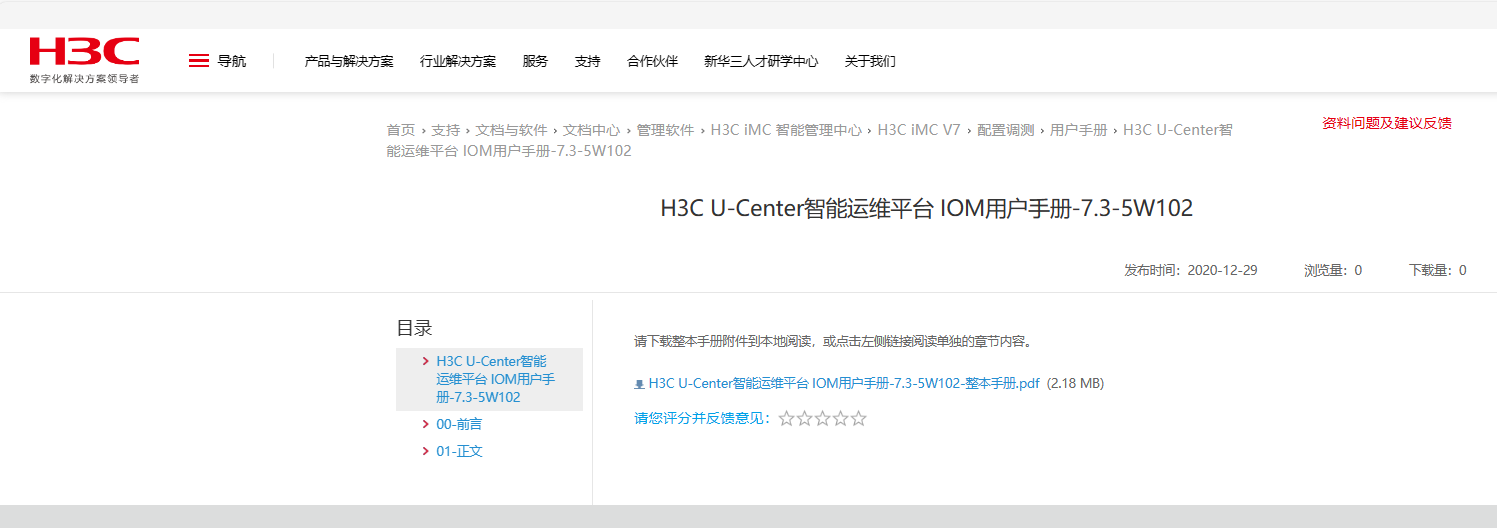Image resolution: width=1497 pixels, height=528 pixels.
Task: Rate two stars
Action: click(x=804, y=419)
